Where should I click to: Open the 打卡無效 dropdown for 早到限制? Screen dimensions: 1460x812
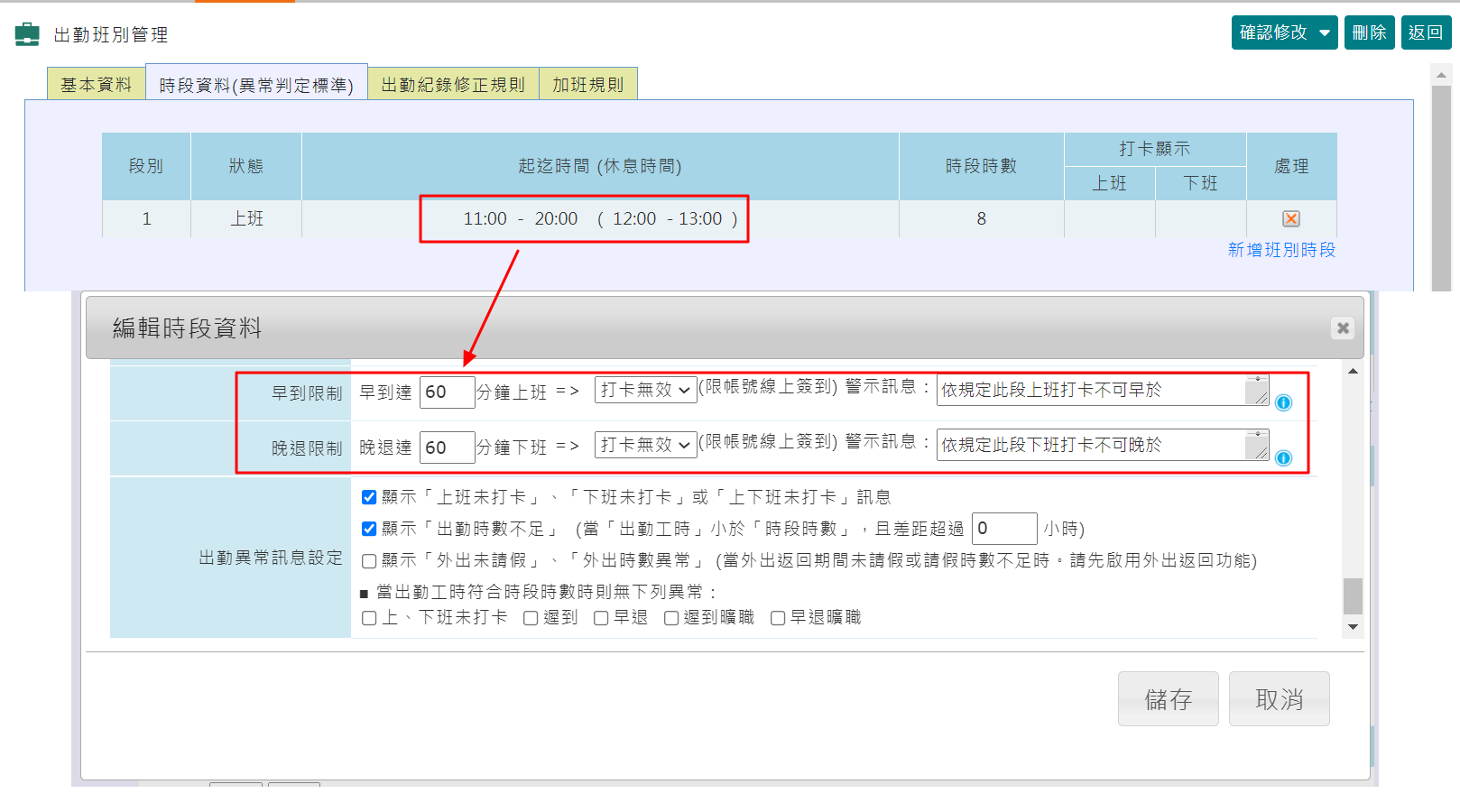[x=645, y=392]
